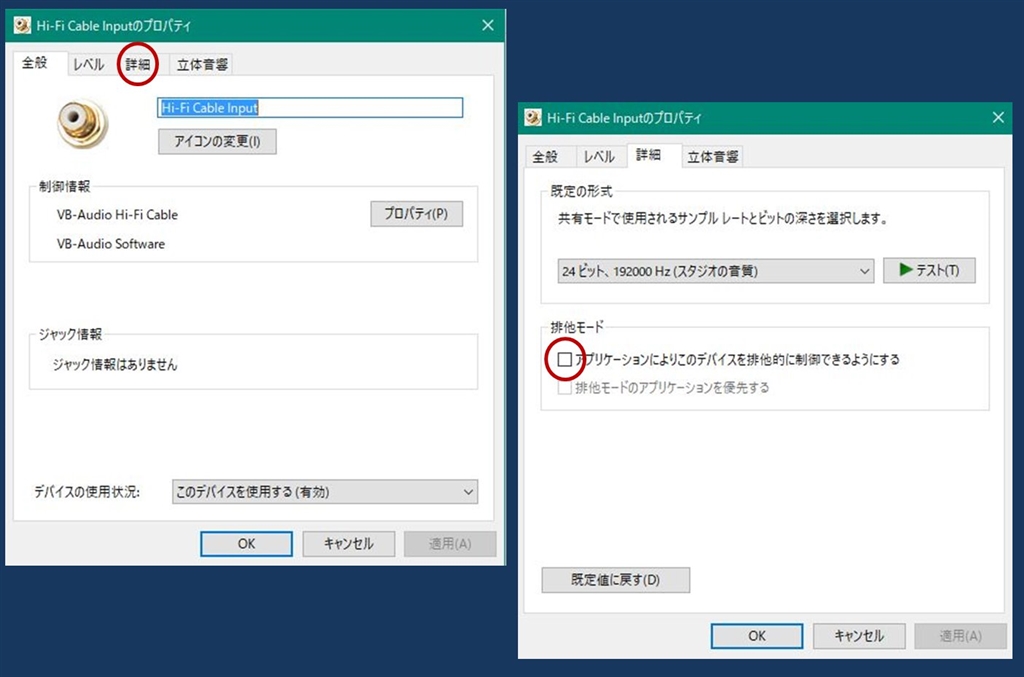Click the Hi-Fi Cable Input name field
Viewport: 1024px width, 677px height.
click(x=310, y=108)
